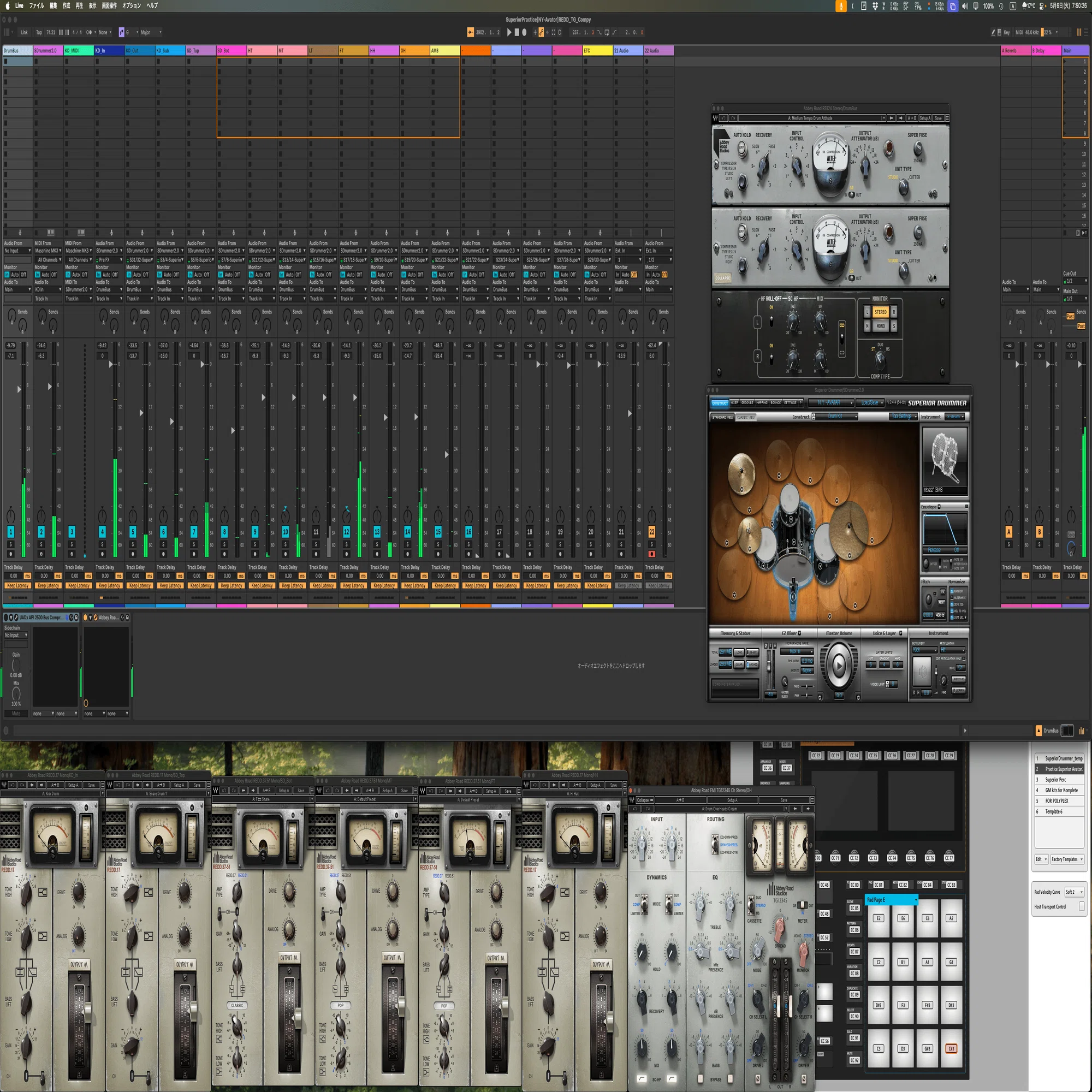Click the STEREO monitor button on RS124 plugin
1092x1092 pixels.
[x=881, y=312]
